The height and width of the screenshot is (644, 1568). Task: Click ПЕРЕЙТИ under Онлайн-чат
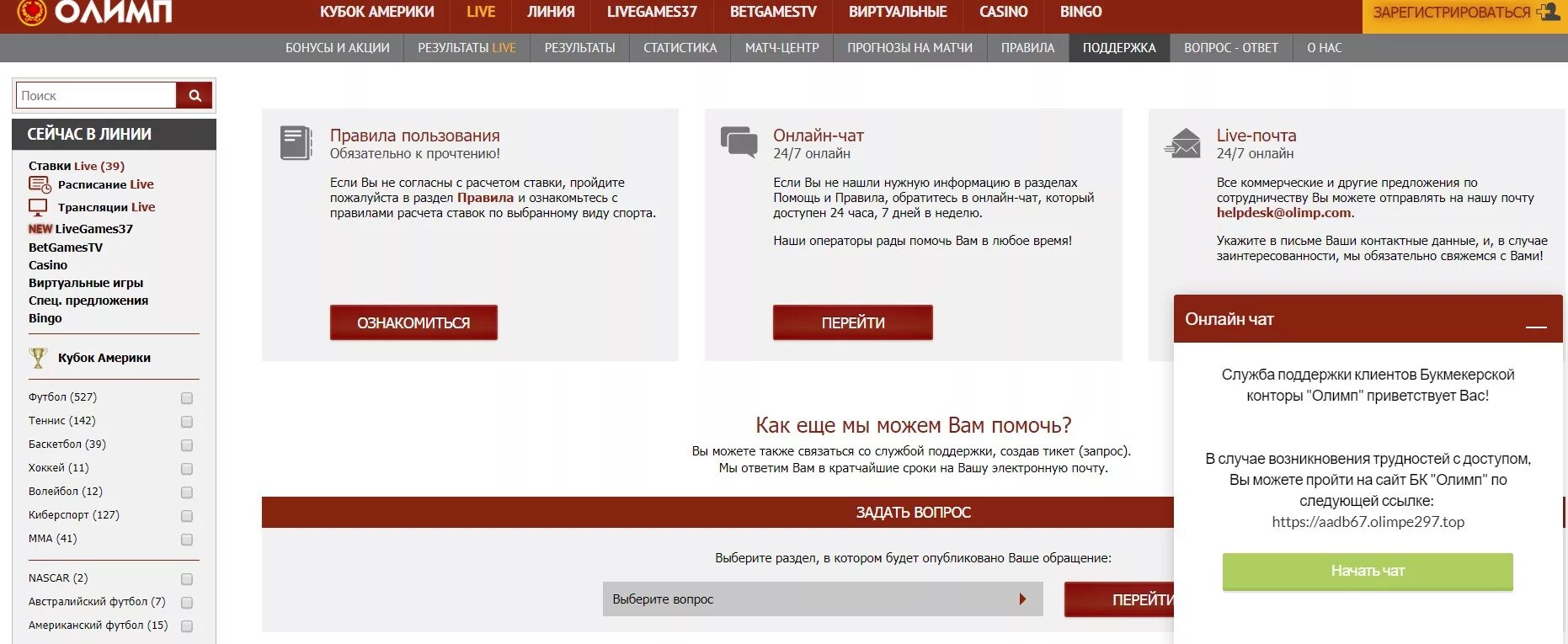853,322
